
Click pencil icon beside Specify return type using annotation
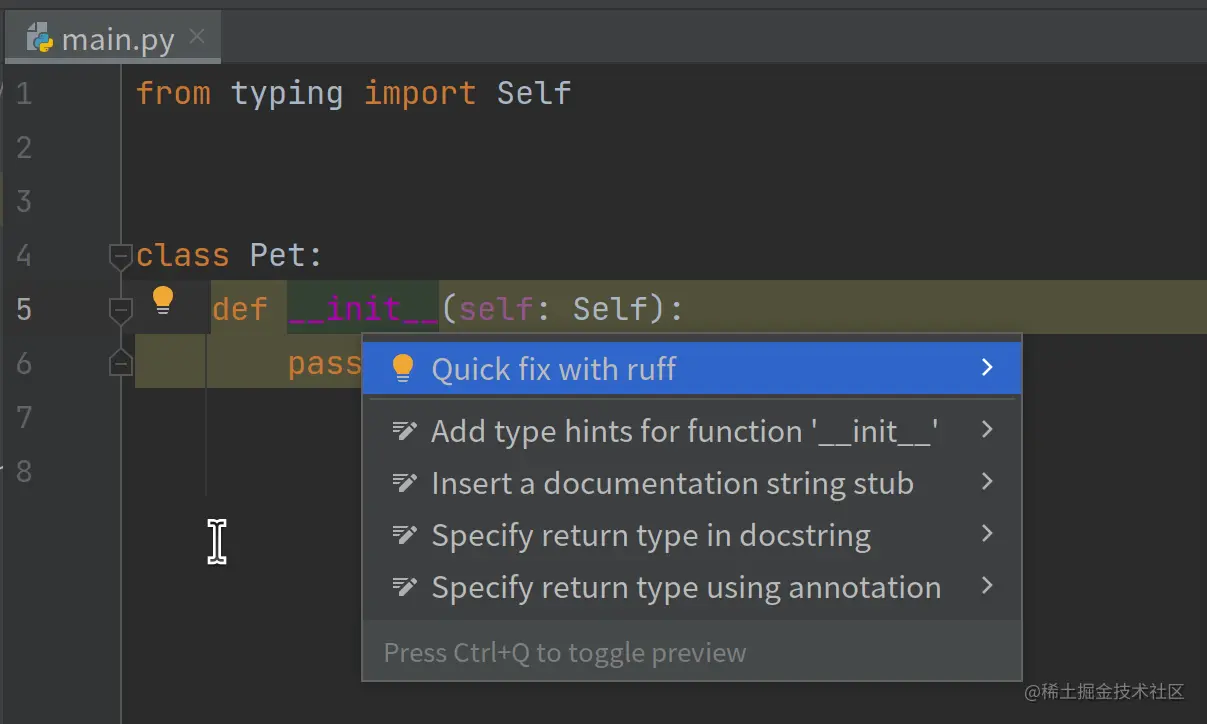(x=403, y=587)
